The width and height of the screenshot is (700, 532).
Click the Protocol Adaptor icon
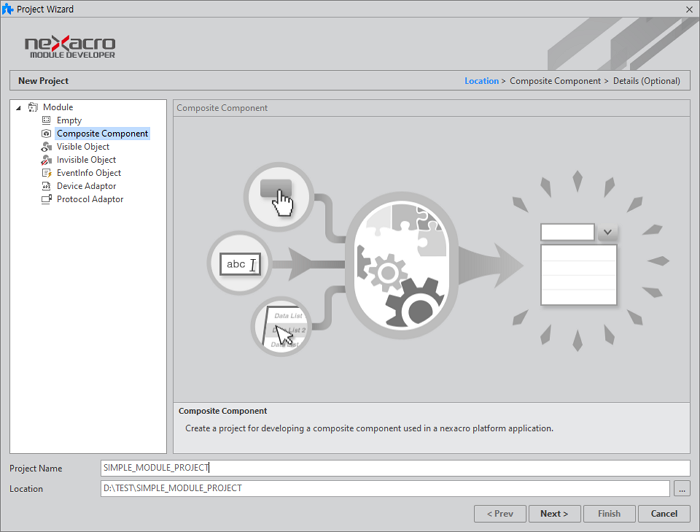tap(46, 199)
